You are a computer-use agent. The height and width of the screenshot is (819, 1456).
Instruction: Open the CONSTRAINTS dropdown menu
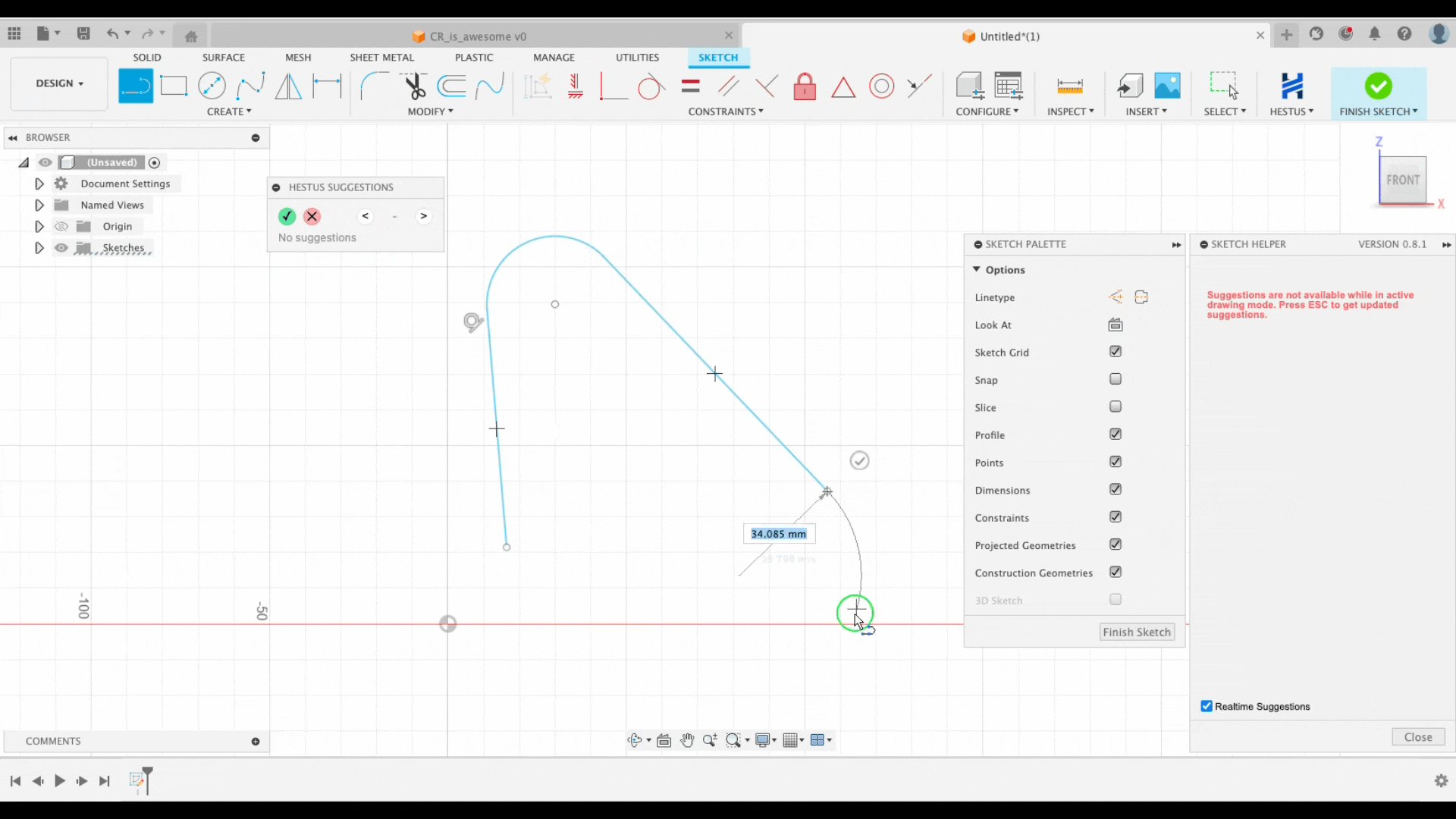click(x=726, y=111)
